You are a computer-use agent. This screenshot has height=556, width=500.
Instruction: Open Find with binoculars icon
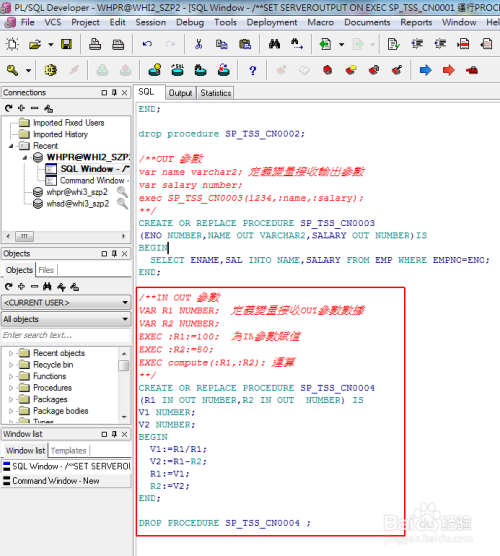point(274,44)
